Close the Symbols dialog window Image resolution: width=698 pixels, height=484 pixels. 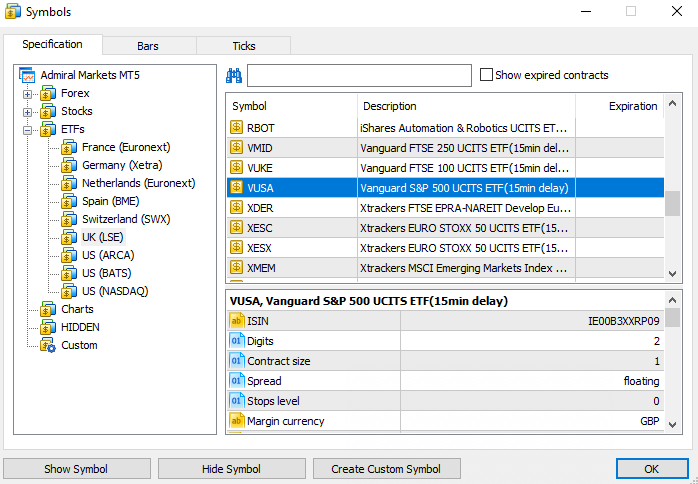[x=677, y=12]
